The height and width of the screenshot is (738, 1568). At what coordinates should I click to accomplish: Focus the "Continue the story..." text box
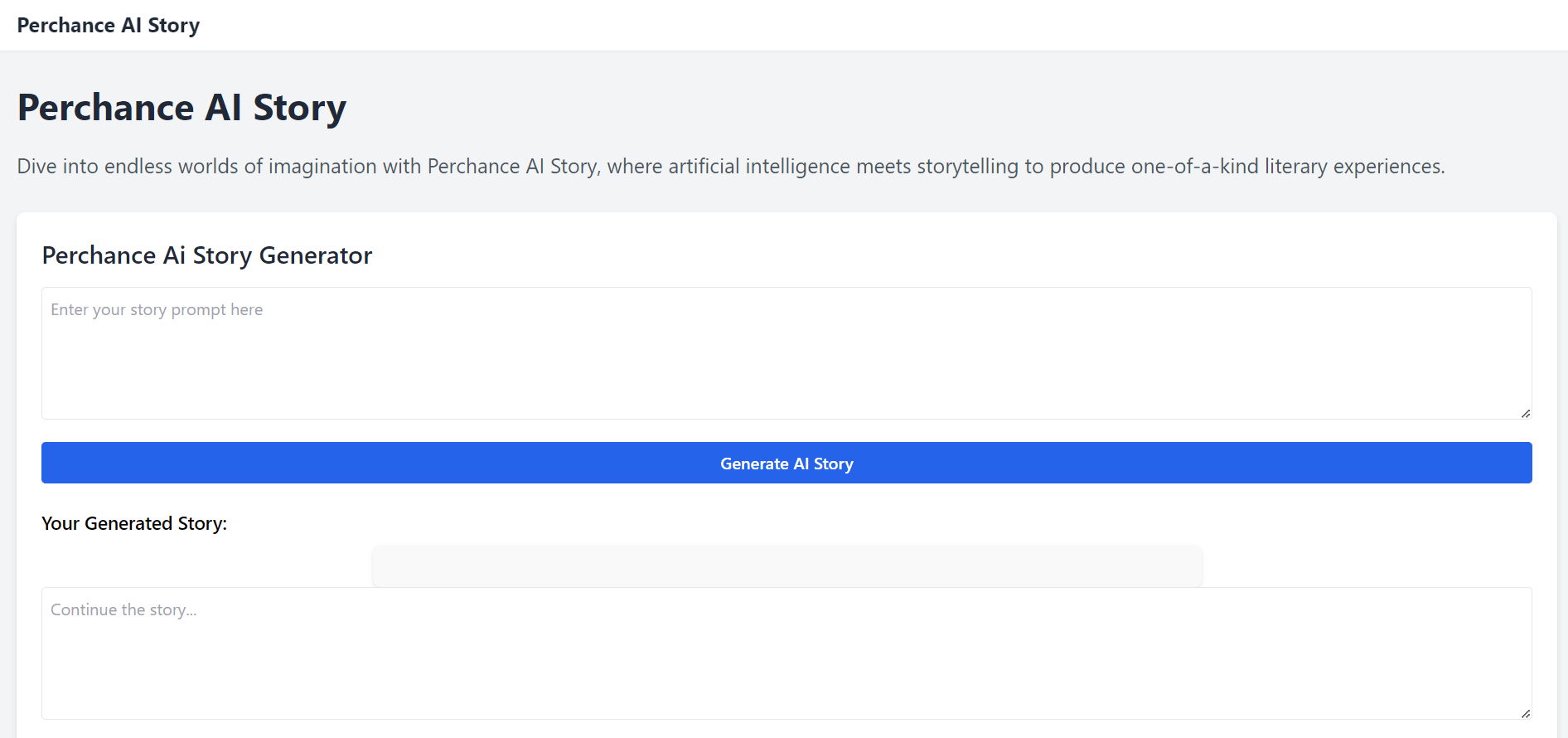[x=786, y=653]
